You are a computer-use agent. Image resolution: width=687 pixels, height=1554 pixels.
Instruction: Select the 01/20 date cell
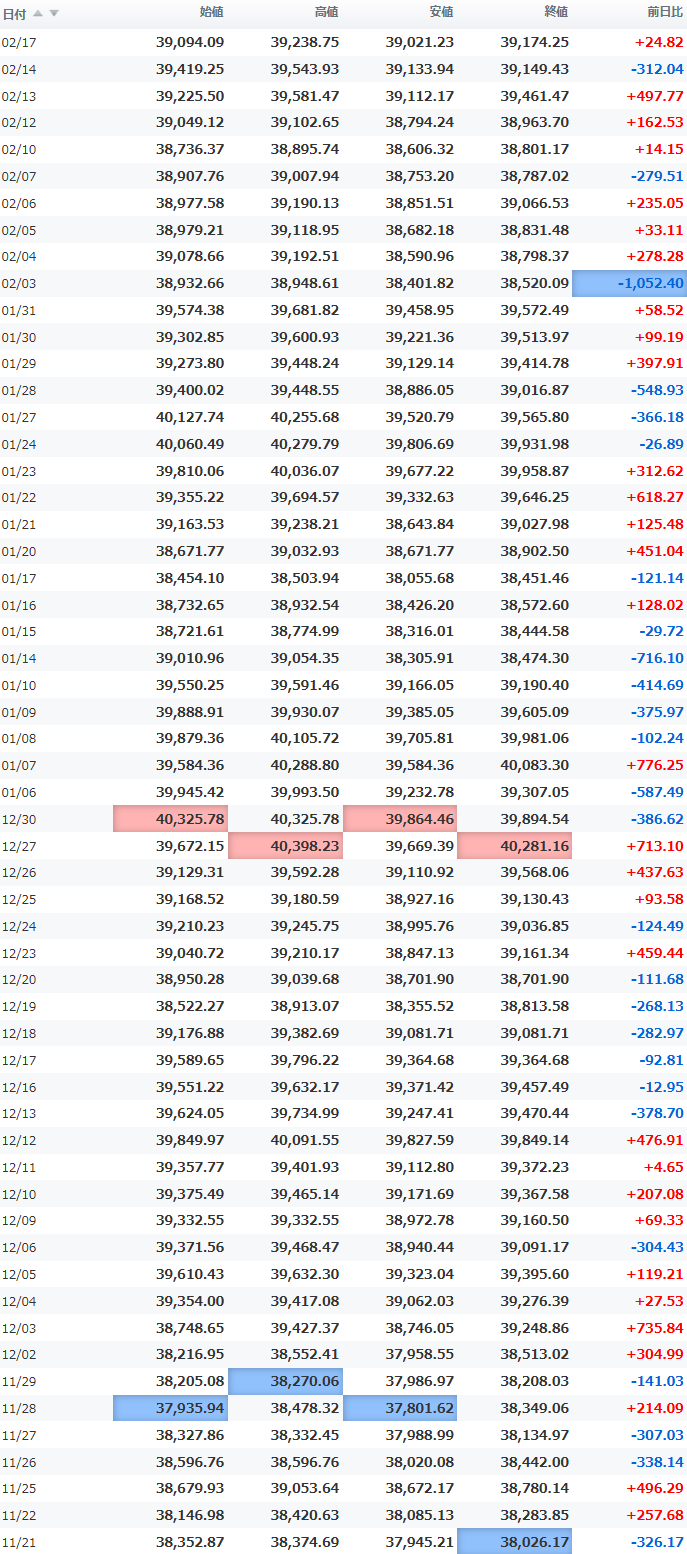18,551
